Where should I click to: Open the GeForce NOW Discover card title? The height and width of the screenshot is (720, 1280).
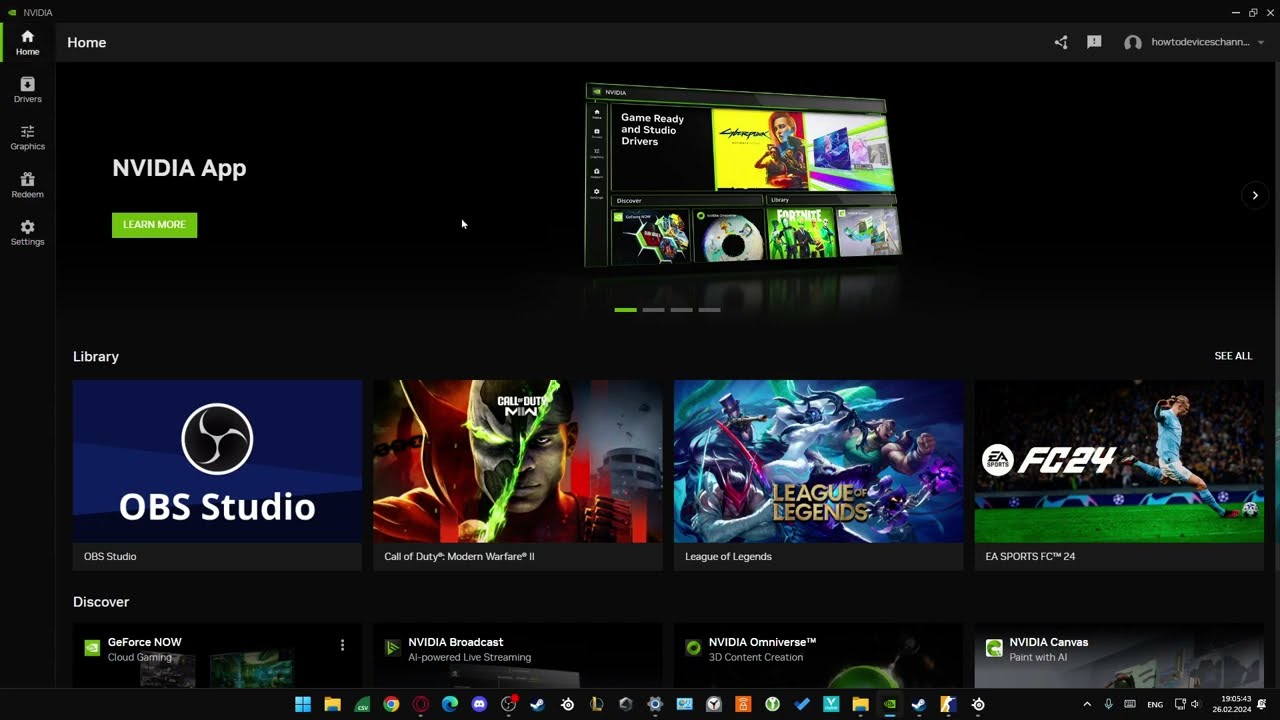coord(145,642)
